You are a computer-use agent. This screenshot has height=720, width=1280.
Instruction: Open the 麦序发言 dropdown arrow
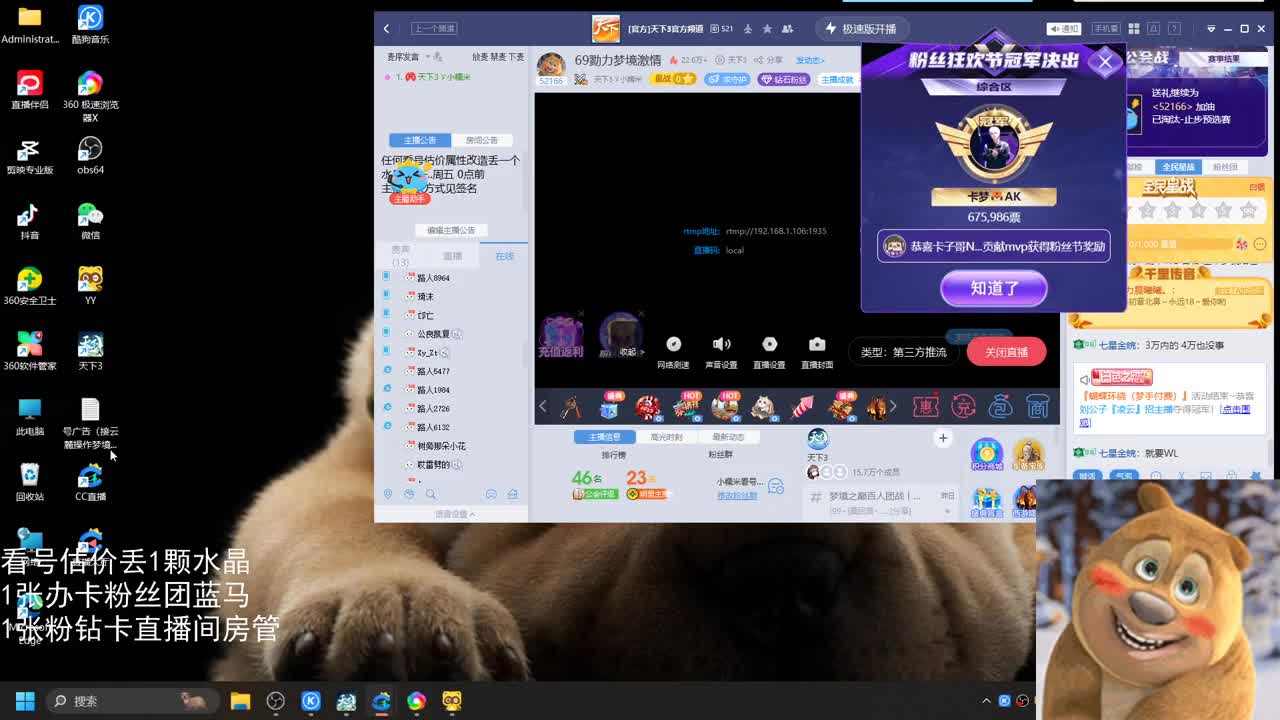point(427,57)
